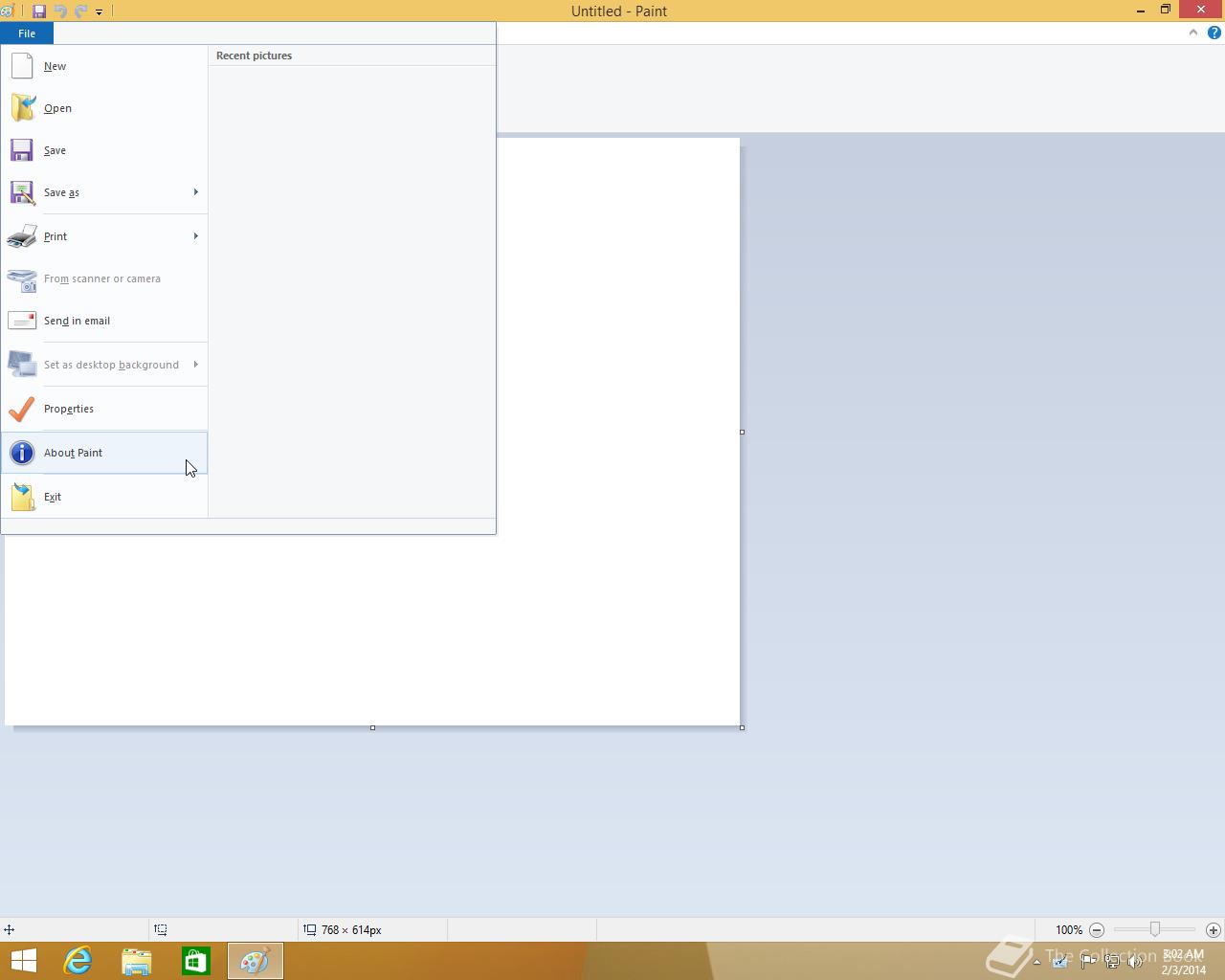This screenshot has width=1225, height=980.
Task: Choose Exit from the File menu
Action: [104, 497]
